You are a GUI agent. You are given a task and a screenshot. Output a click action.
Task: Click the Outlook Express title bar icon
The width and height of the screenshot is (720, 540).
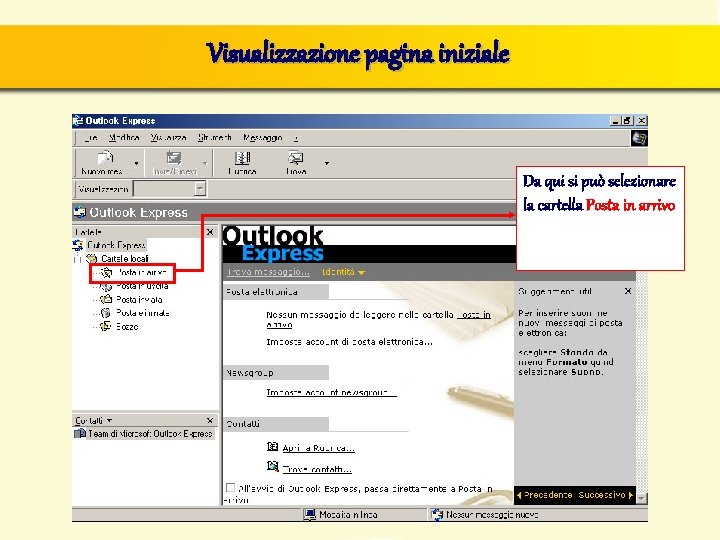click(78, 121)
